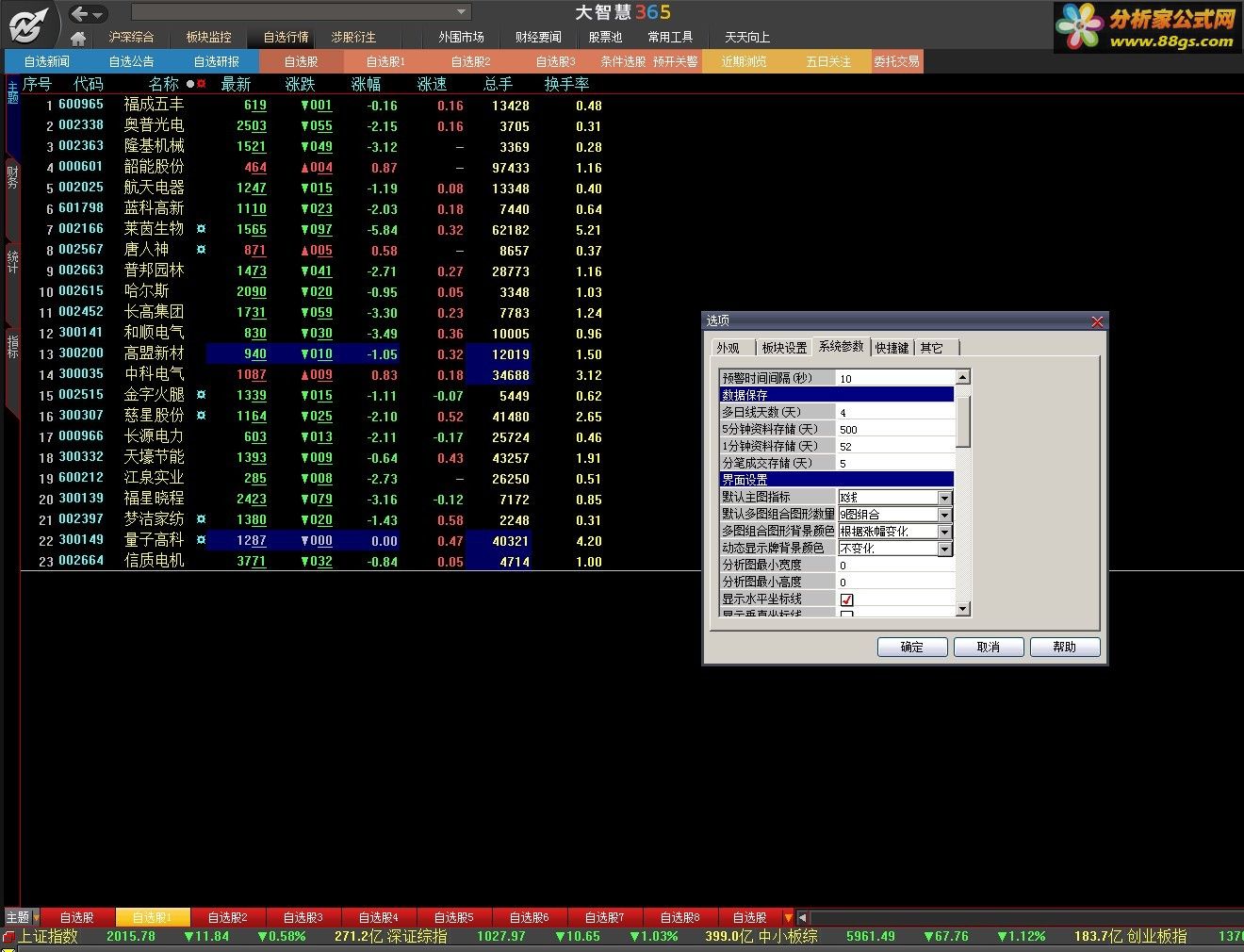1244x952 pixels.
Task: Click the left scroll arrow in bottom bar
Action: (x=802, y=917)
